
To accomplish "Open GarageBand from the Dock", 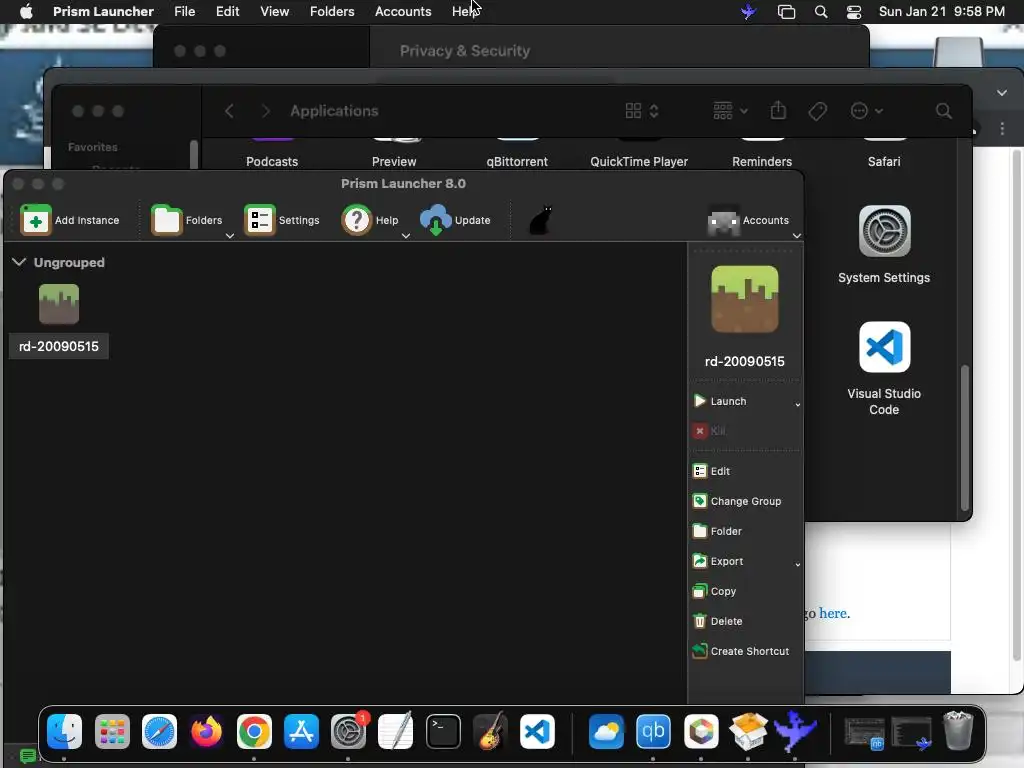I will pos(490,731).
